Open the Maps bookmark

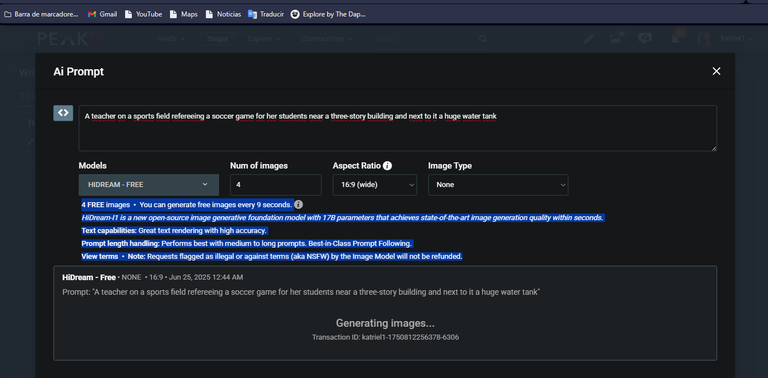pos(184,14)
